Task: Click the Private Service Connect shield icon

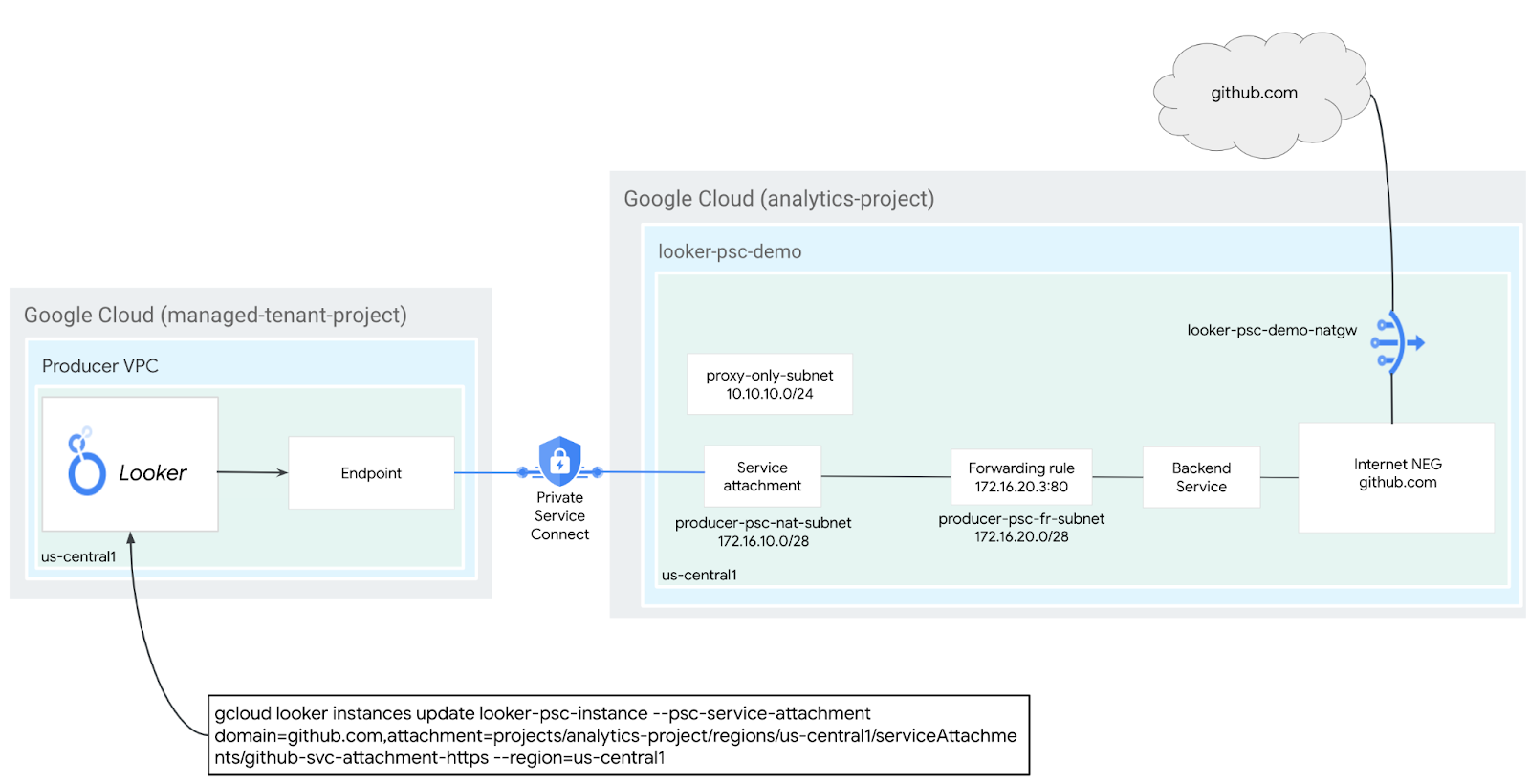Action: click(559, 461)
